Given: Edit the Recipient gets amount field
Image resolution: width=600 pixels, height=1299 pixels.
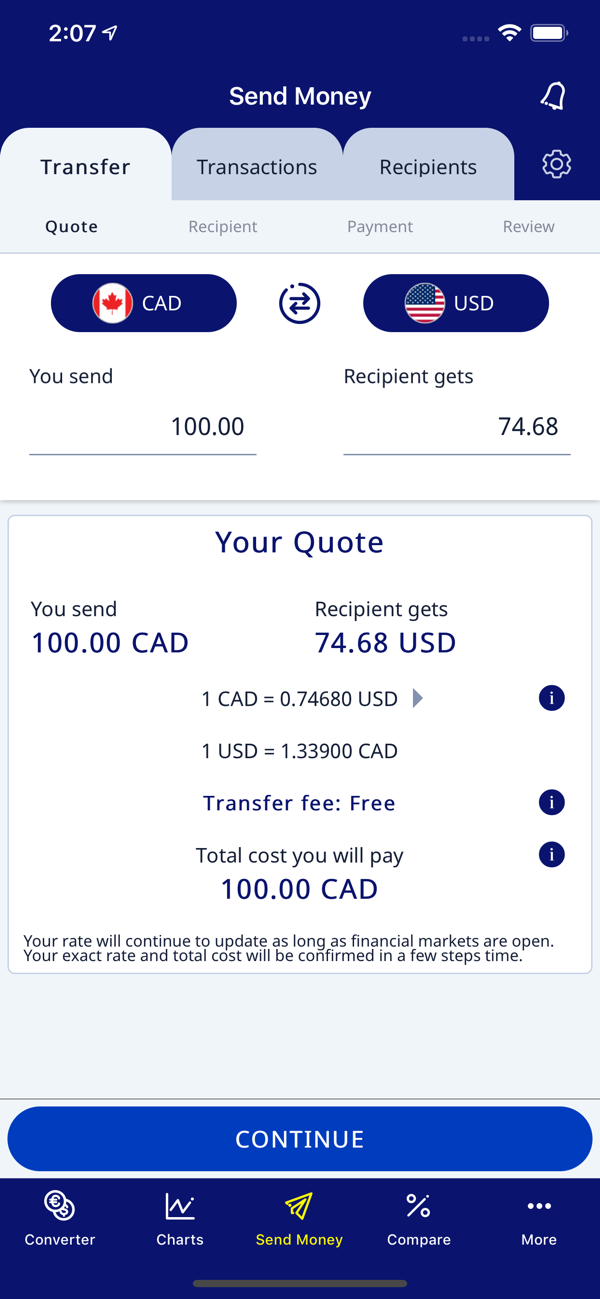Looking at the screenshot, I should pyautogui.click(x=457, y=427).
